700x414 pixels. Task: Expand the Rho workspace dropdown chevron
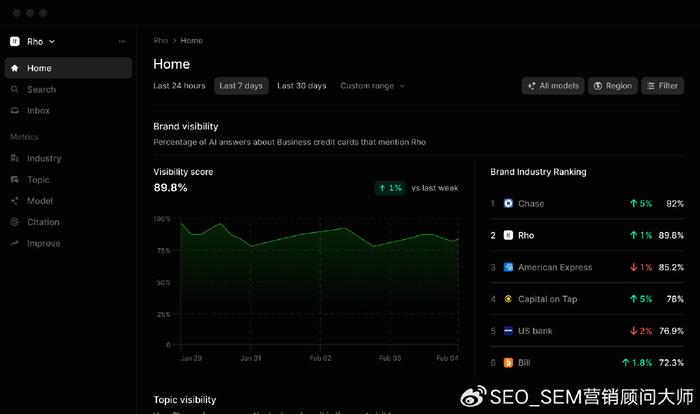pyautogui.click(x=52, y=42)
